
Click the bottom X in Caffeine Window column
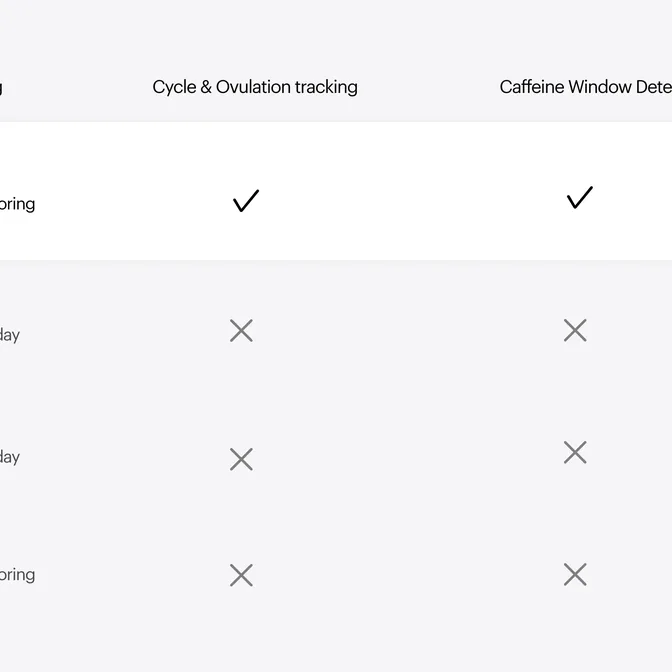[x=575, y=575]
